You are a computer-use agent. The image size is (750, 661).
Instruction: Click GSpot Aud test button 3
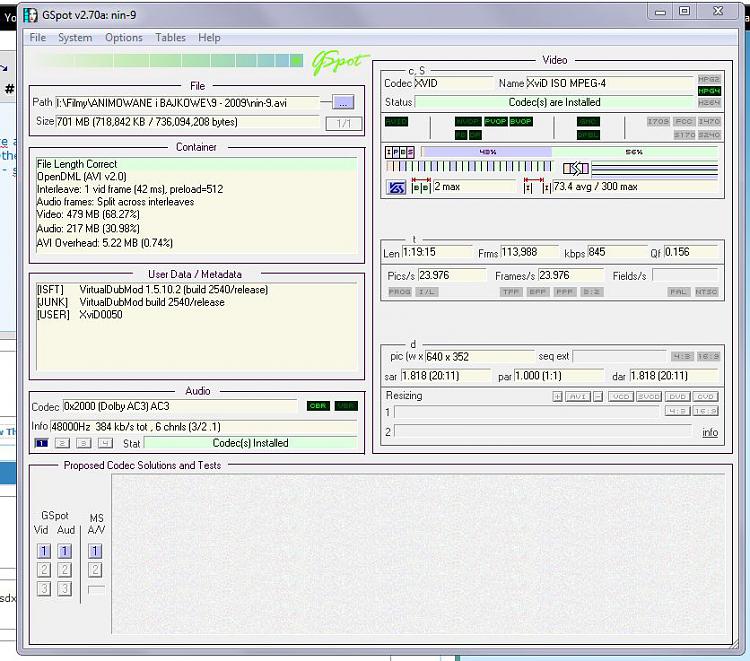tap(65, 588)
